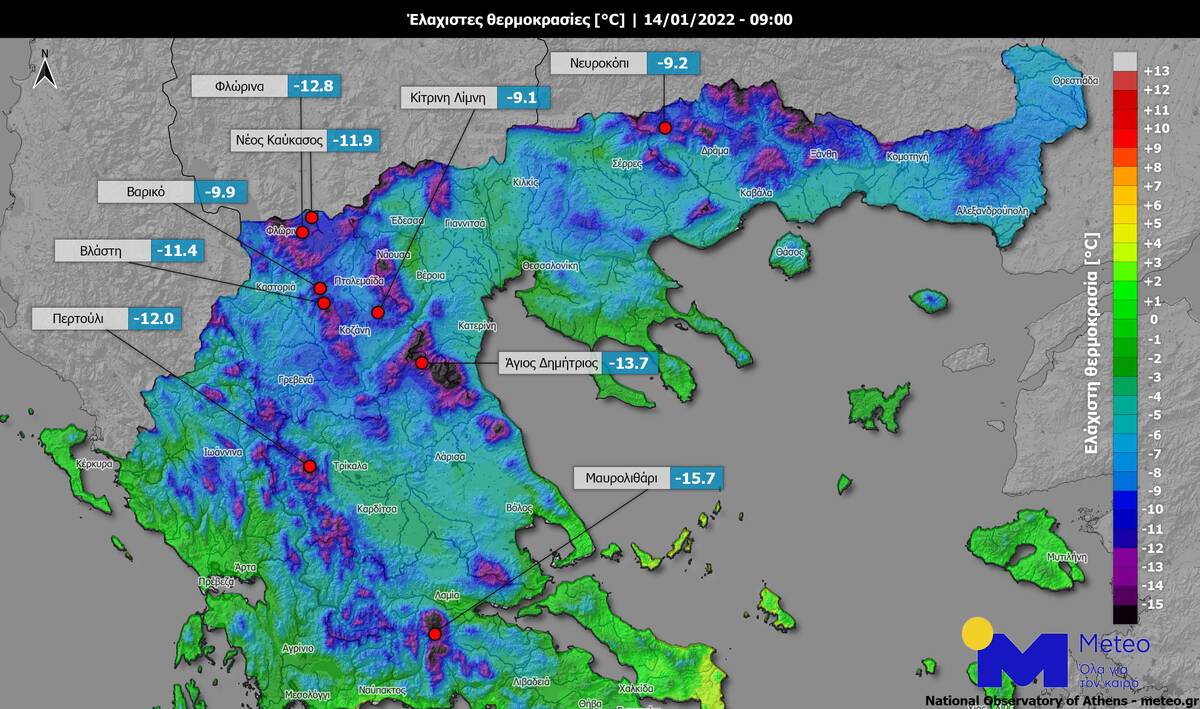Click the +13 color on the legend
The image size is (1200, 709).
tap(1125, 62)
